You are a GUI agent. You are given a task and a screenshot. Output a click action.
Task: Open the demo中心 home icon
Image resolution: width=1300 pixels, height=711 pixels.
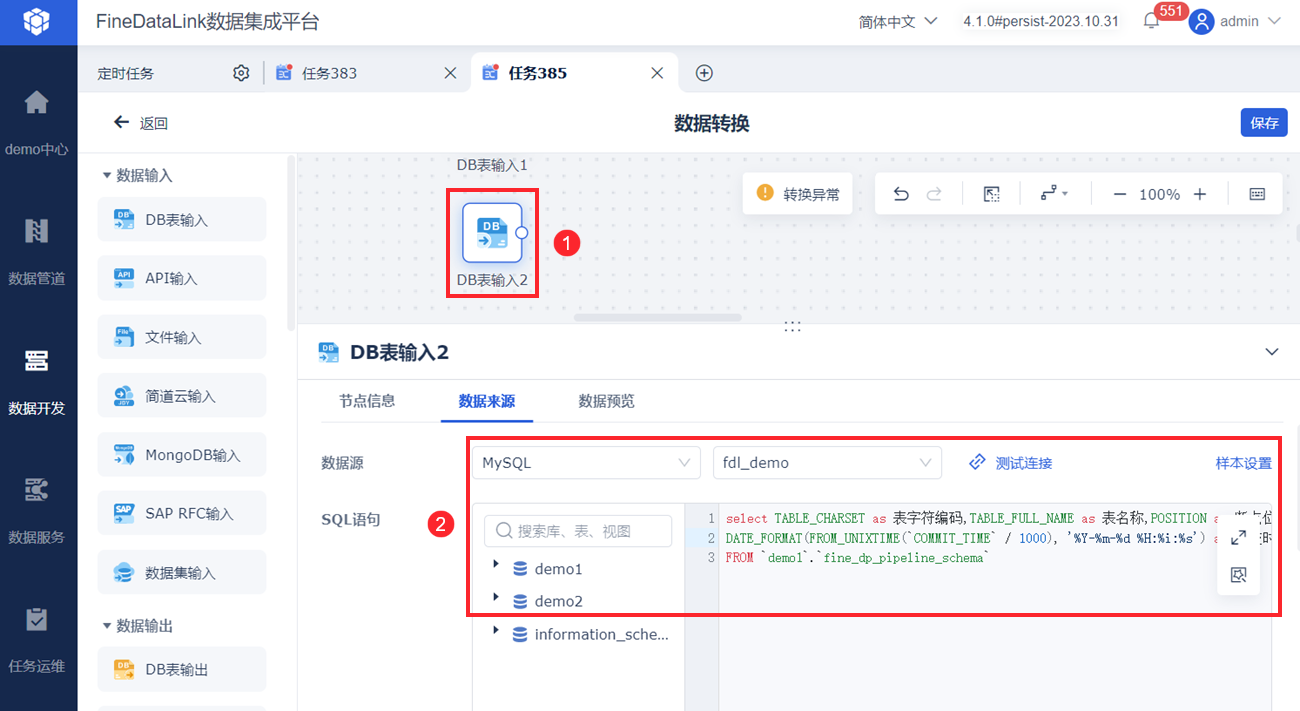point(37,102)
